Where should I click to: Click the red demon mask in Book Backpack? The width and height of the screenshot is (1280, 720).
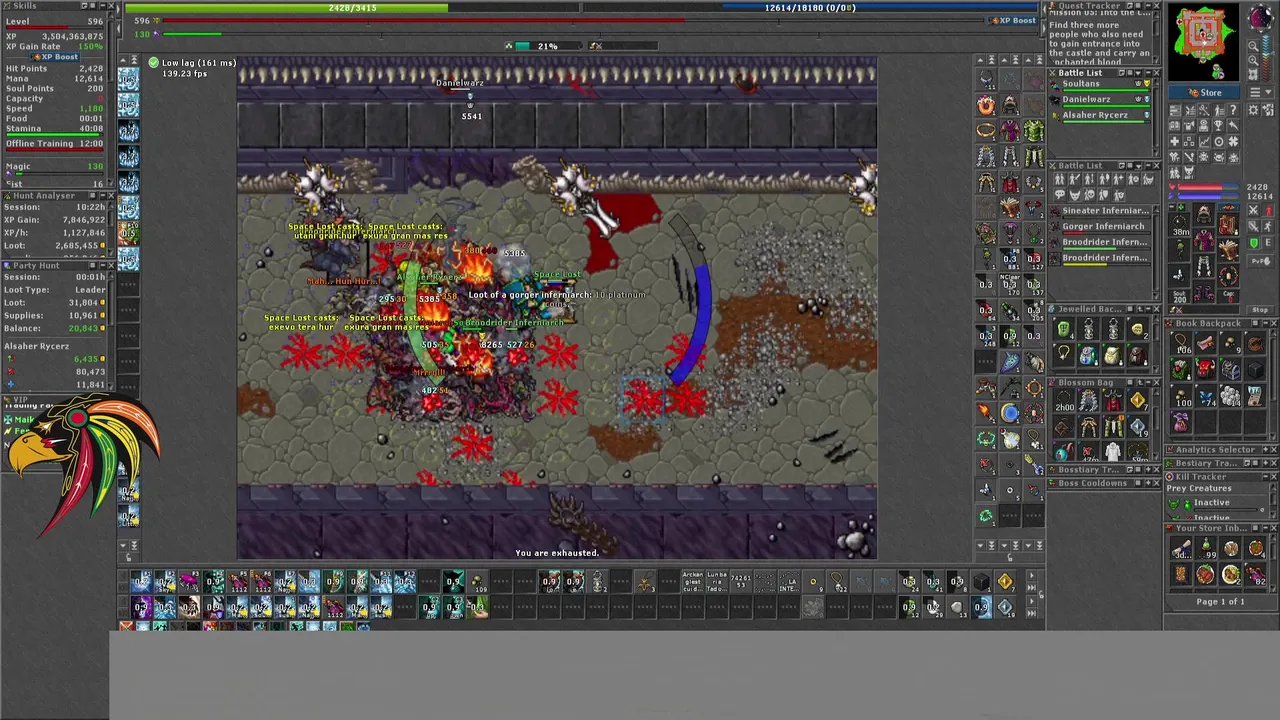point(1205,368)
